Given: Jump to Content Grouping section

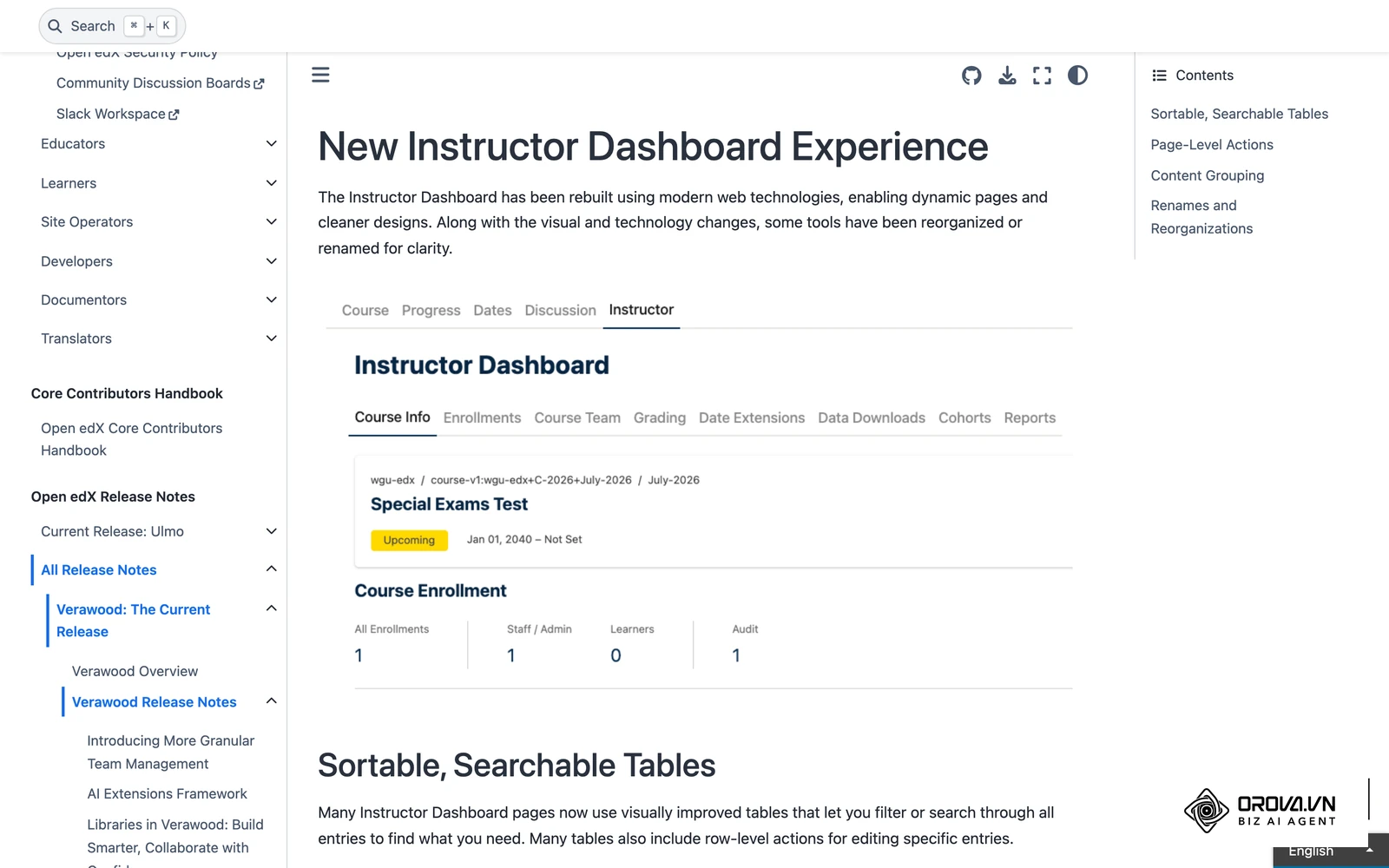Looking at the screenshot, I should [1208, 175].
